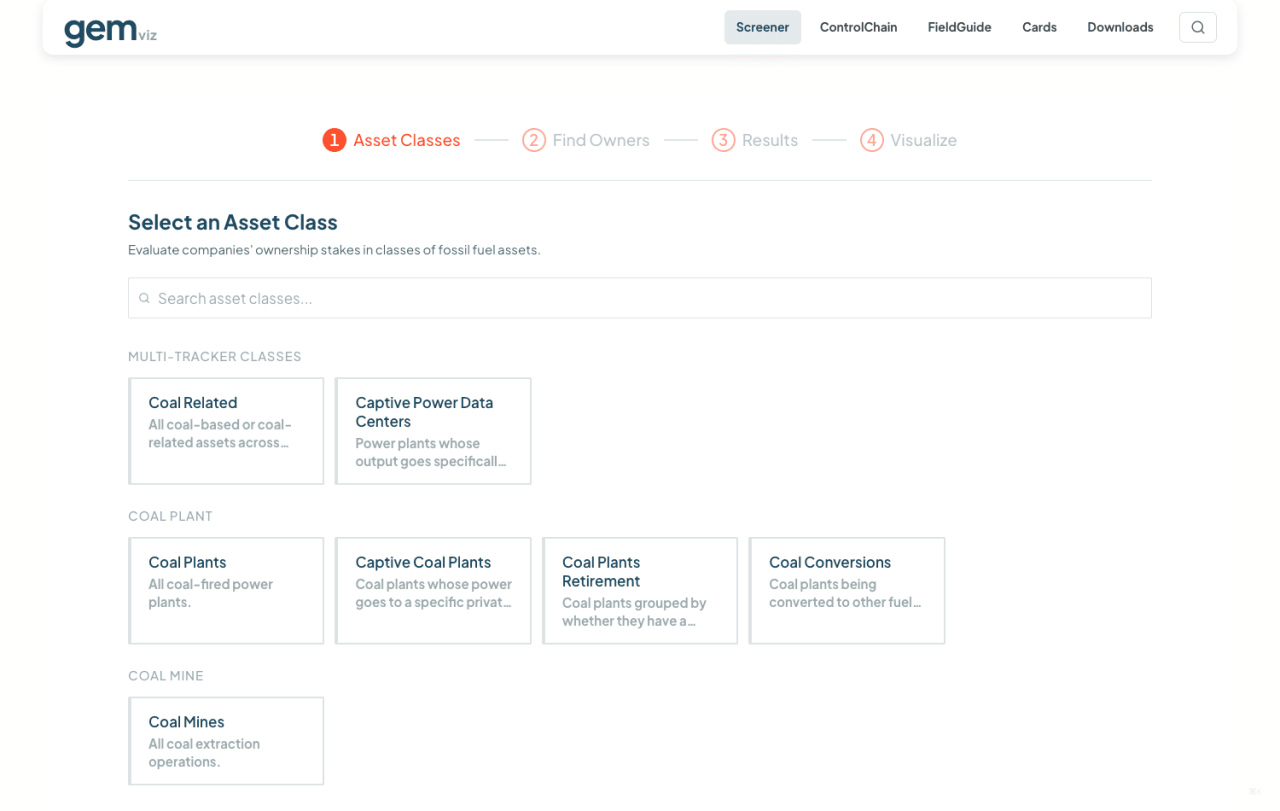1280x811 pixels.
Task: Select the Coal Related card
Action: 226,431
